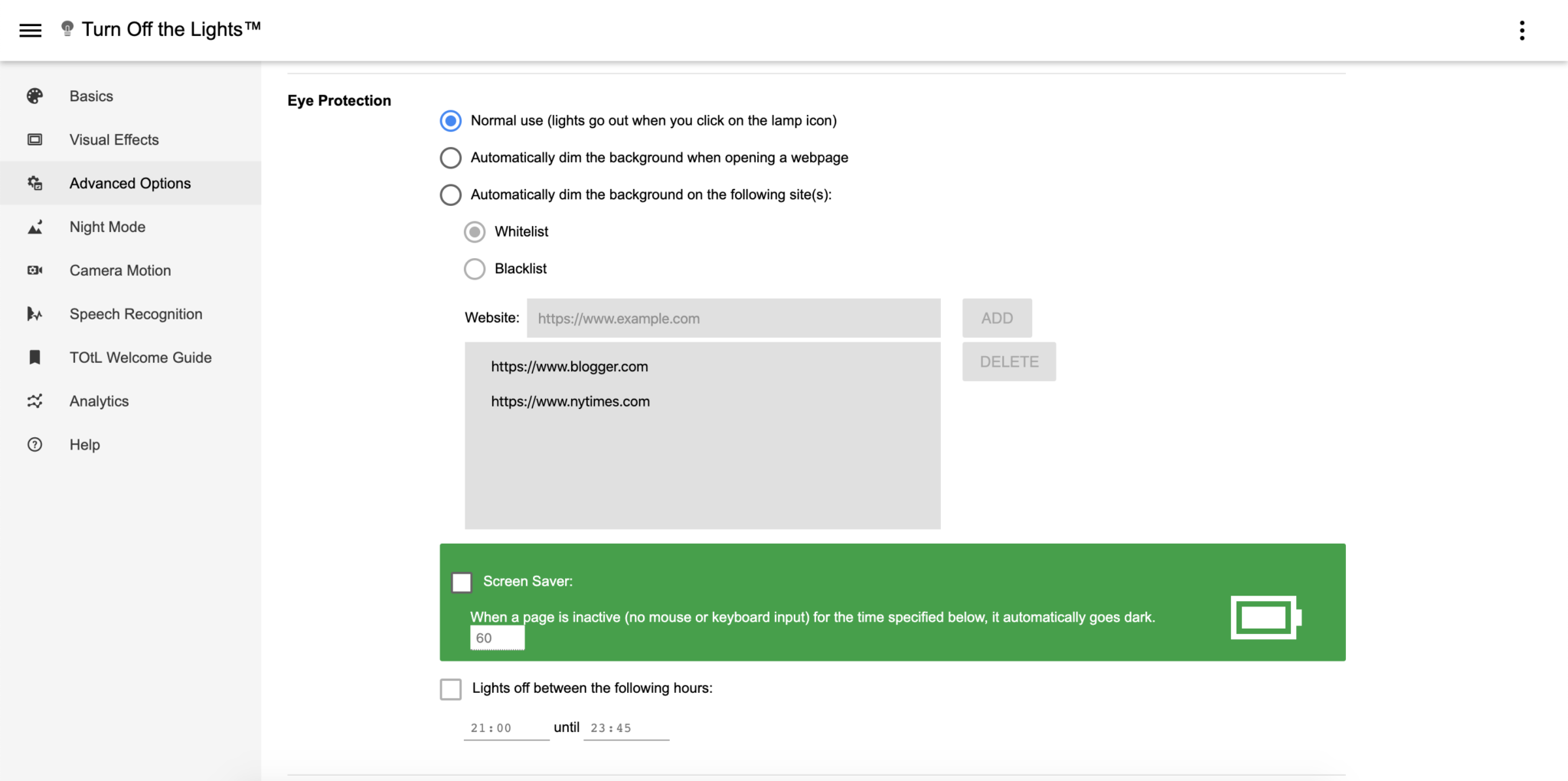Go to the Basics section

click(130, 96)
